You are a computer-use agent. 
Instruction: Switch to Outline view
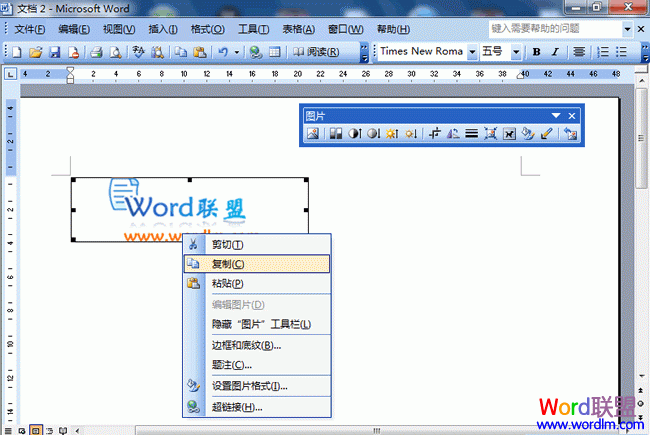(x=49, y=431)
